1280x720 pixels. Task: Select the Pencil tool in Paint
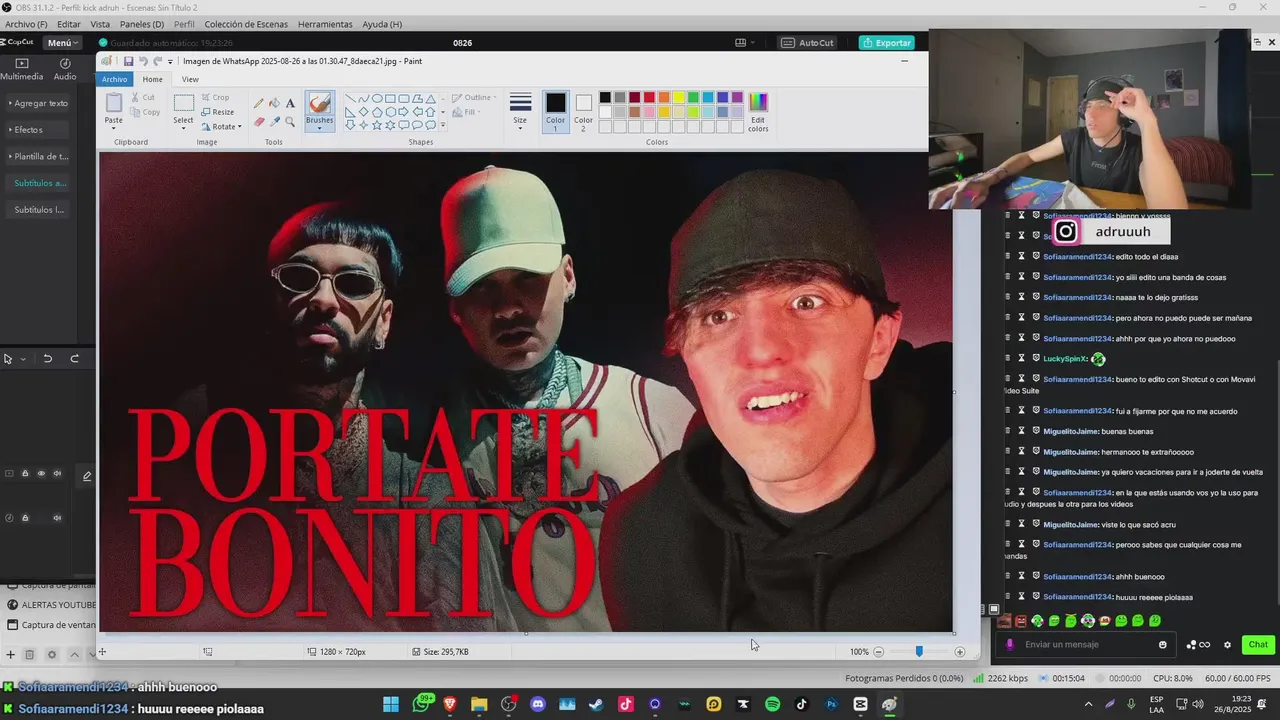[259, 103]
